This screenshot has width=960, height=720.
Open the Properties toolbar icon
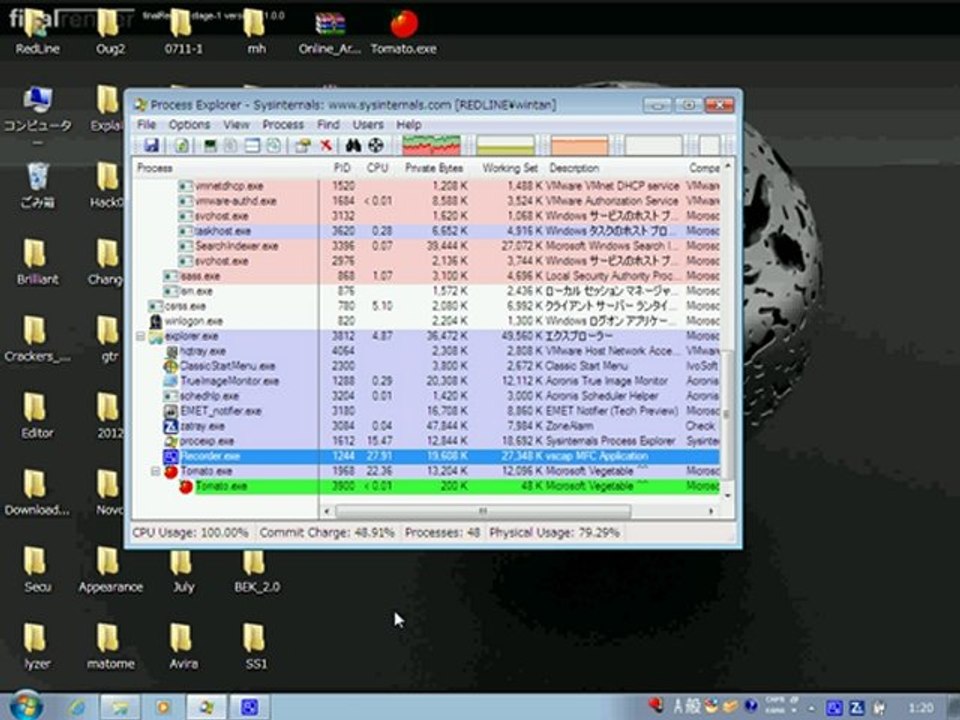(x=302, y=145)
